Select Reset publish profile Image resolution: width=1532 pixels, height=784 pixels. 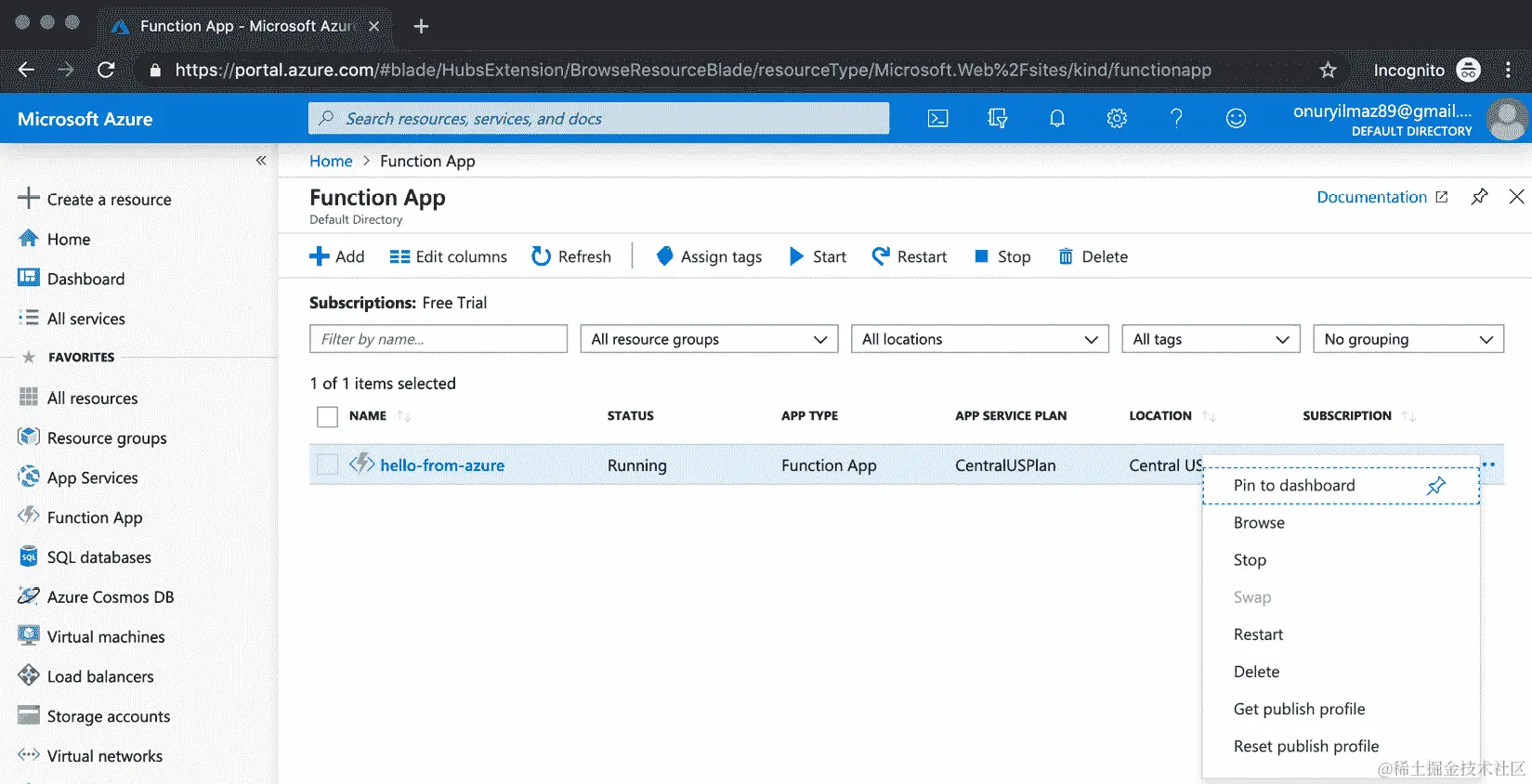(x=1341, y=746)
